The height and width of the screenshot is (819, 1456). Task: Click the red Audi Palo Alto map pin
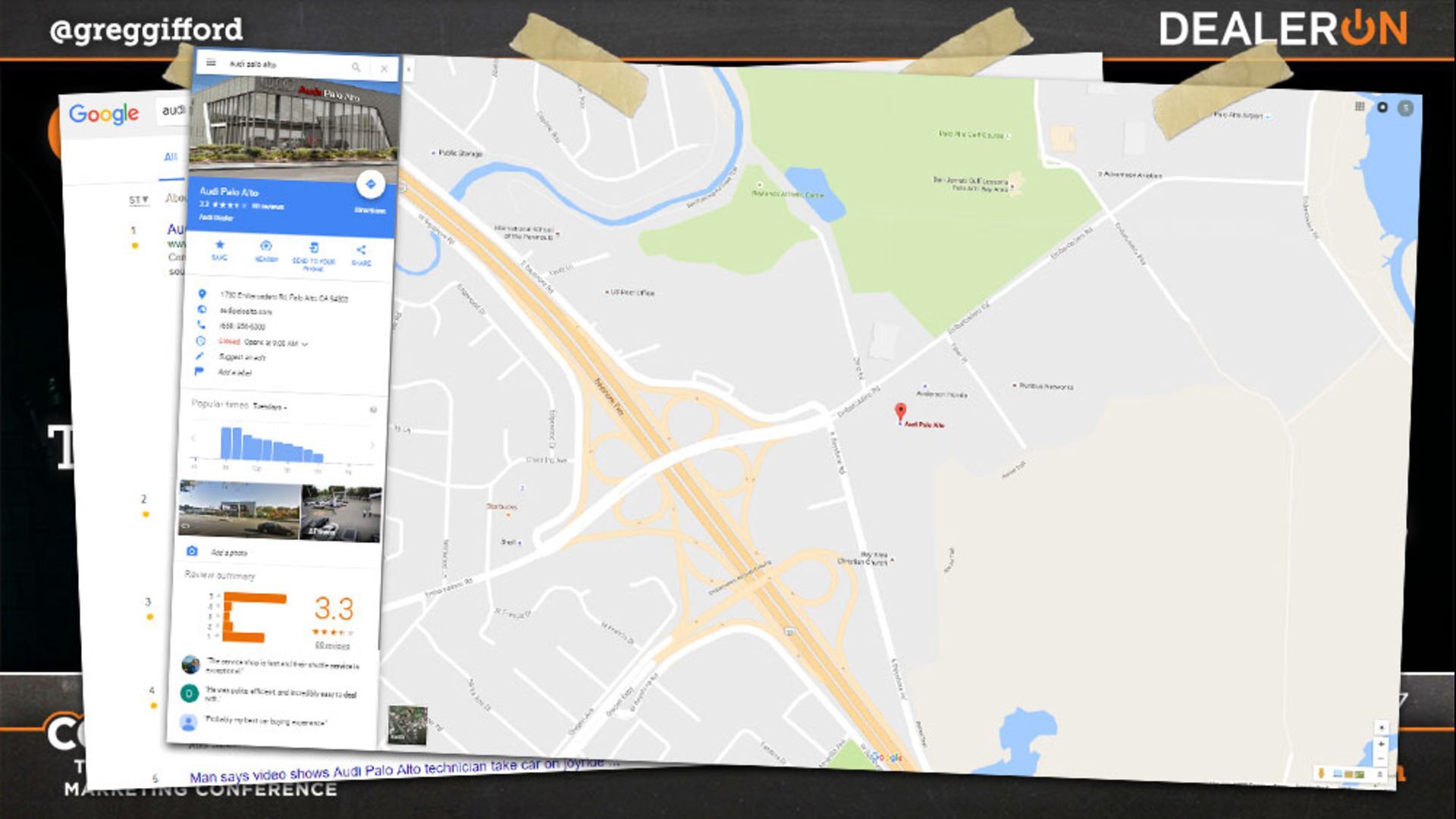(900, 413)
